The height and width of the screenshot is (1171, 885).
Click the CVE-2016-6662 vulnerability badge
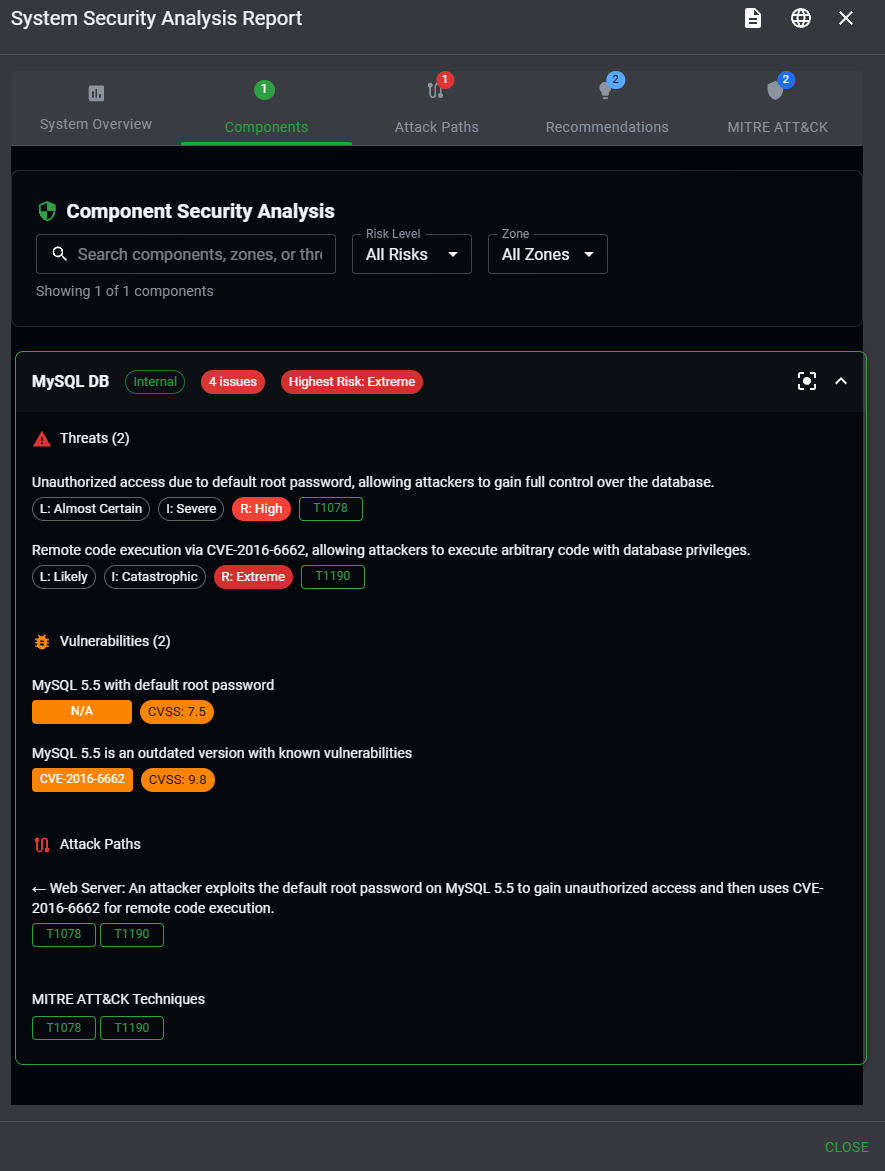[82, 779]
